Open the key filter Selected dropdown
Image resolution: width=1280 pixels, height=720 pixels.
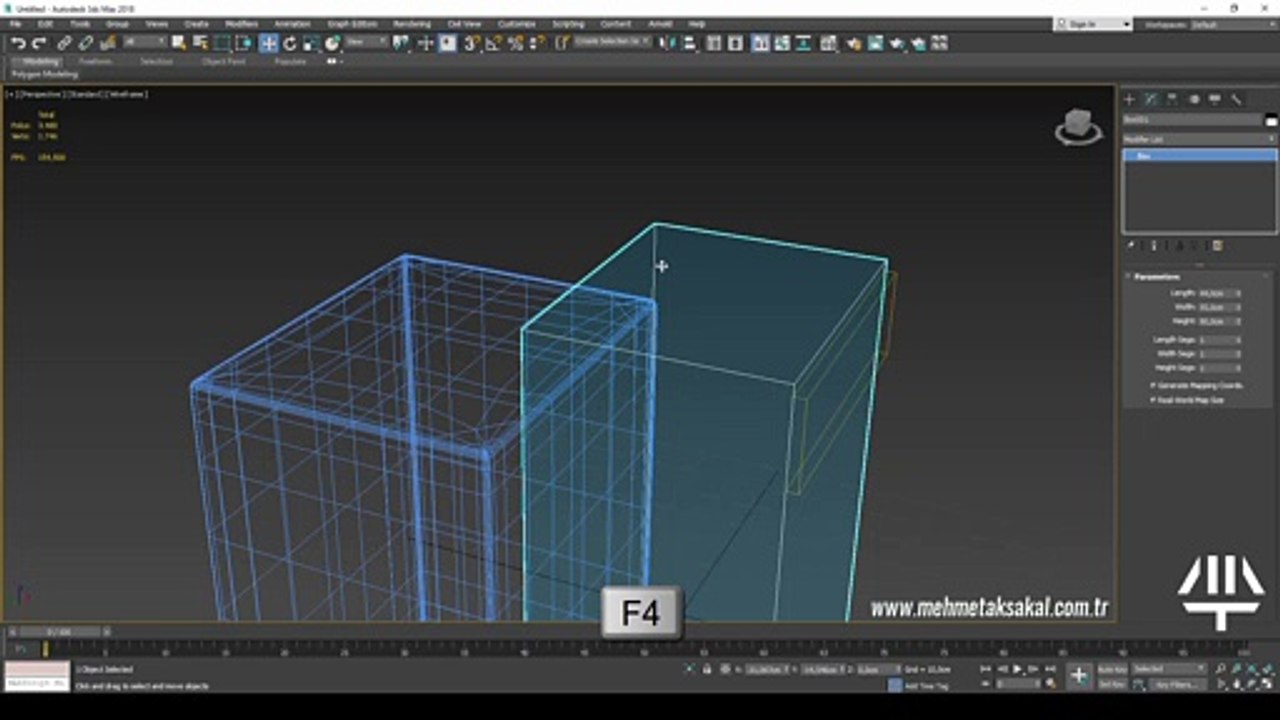(x=1169, y=669)
